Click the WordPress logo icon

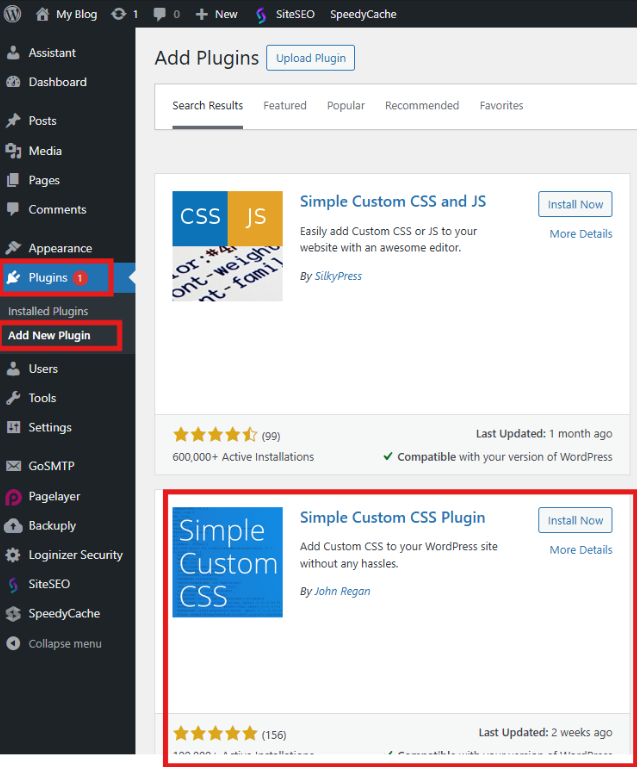coord(13,14)
